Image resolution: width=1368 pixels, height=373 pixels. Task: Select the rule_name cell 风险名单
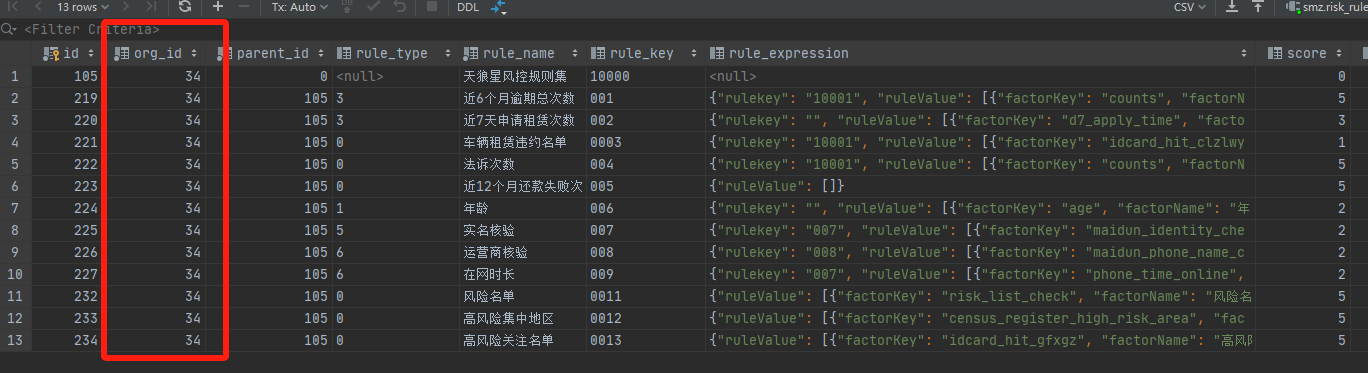coord(522,296)
